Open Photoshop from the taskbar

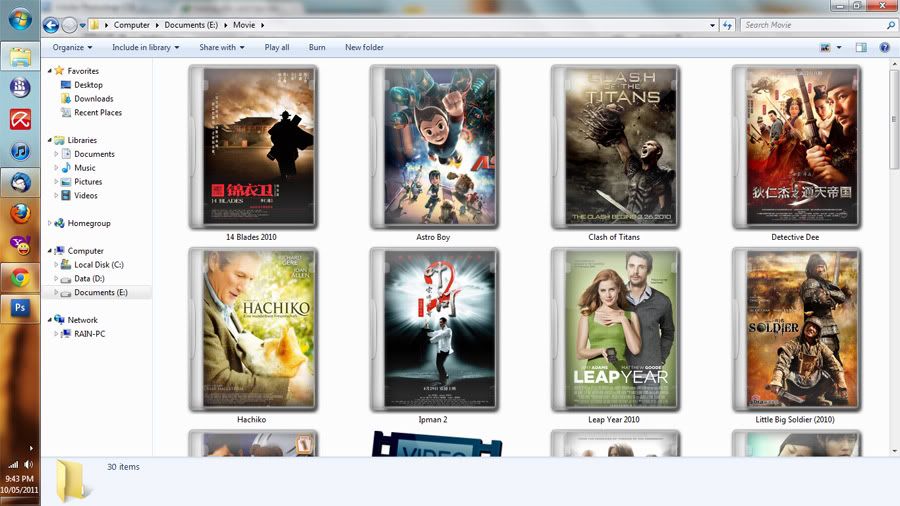click(x=20, y=308)
